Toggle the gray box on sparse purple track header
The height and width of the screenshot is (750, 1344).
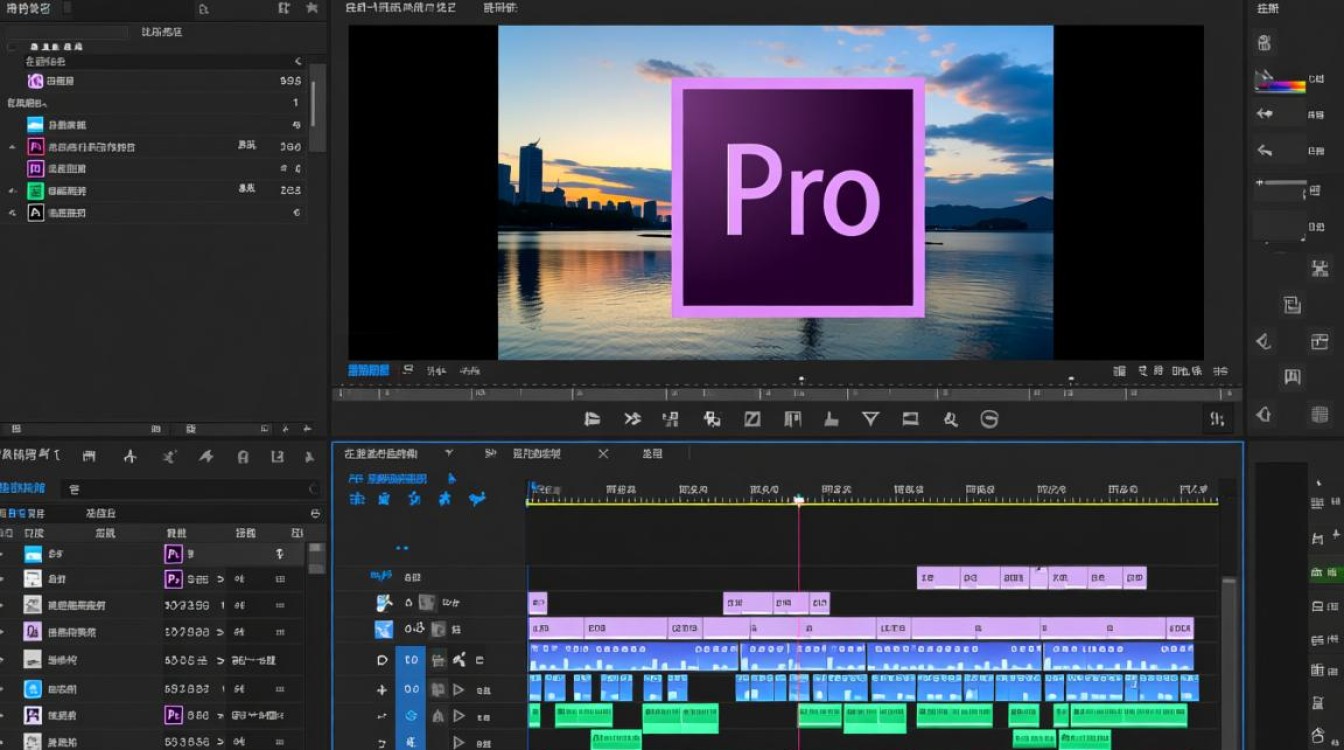427,602
